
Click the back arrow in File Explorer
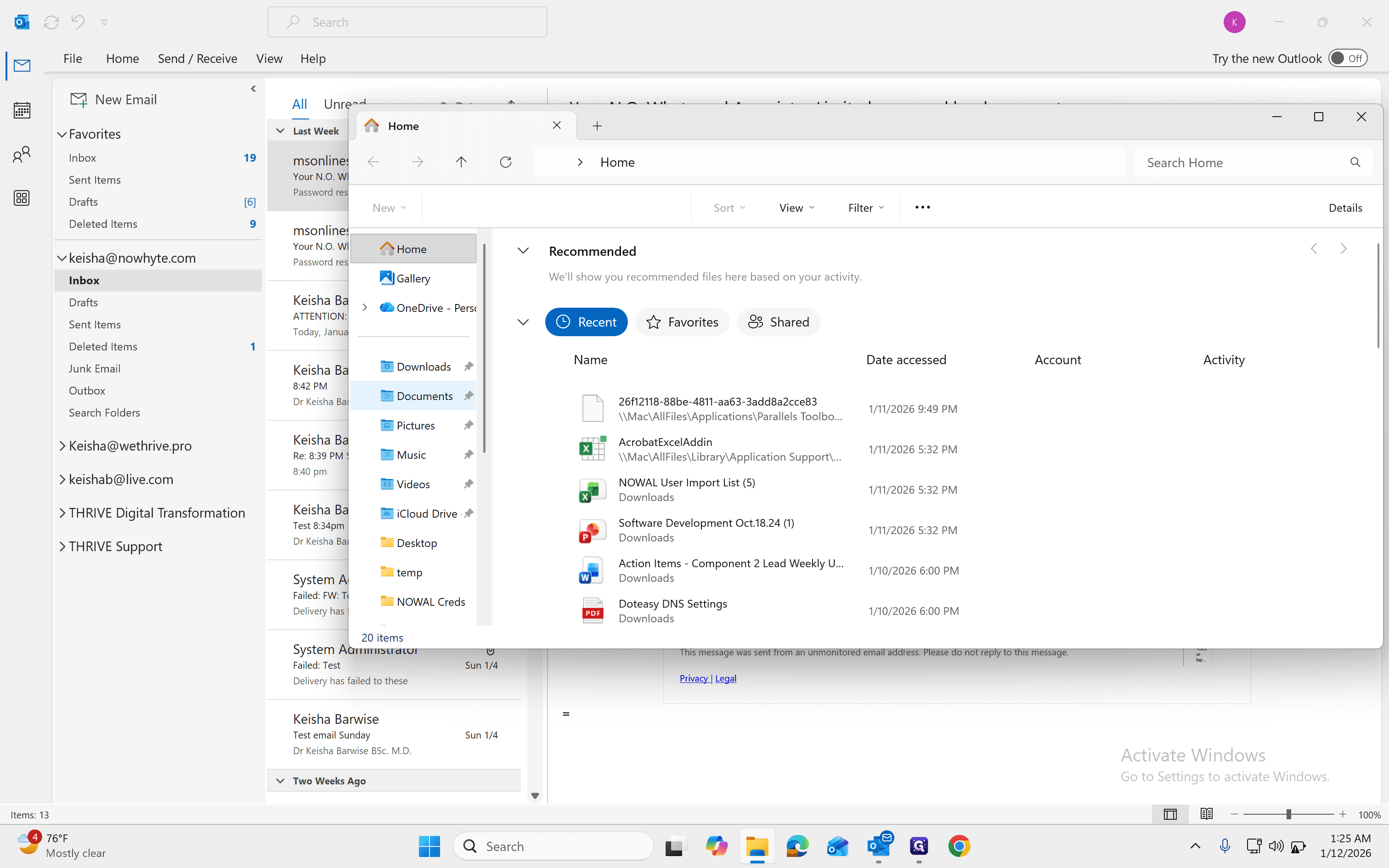pyautogui.click(x=373, y=163)
